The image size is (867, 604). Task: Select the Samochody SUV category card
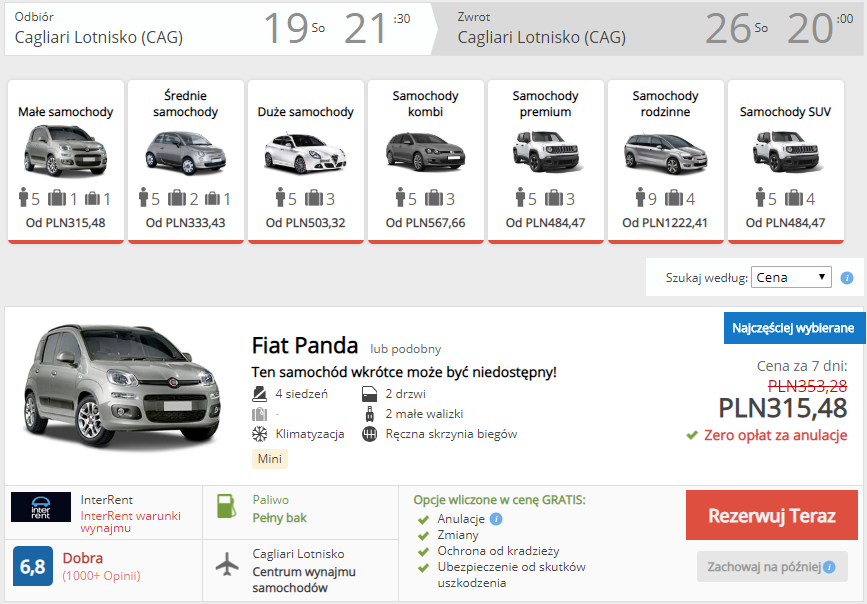click(x=786, y=162)
